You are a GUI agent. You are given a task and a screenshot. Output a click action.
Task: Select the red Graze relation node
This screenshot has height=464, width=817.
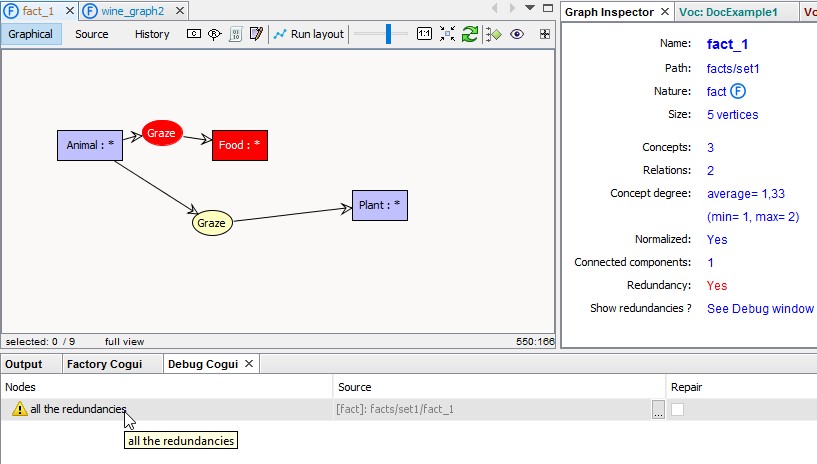coord(162,133)
